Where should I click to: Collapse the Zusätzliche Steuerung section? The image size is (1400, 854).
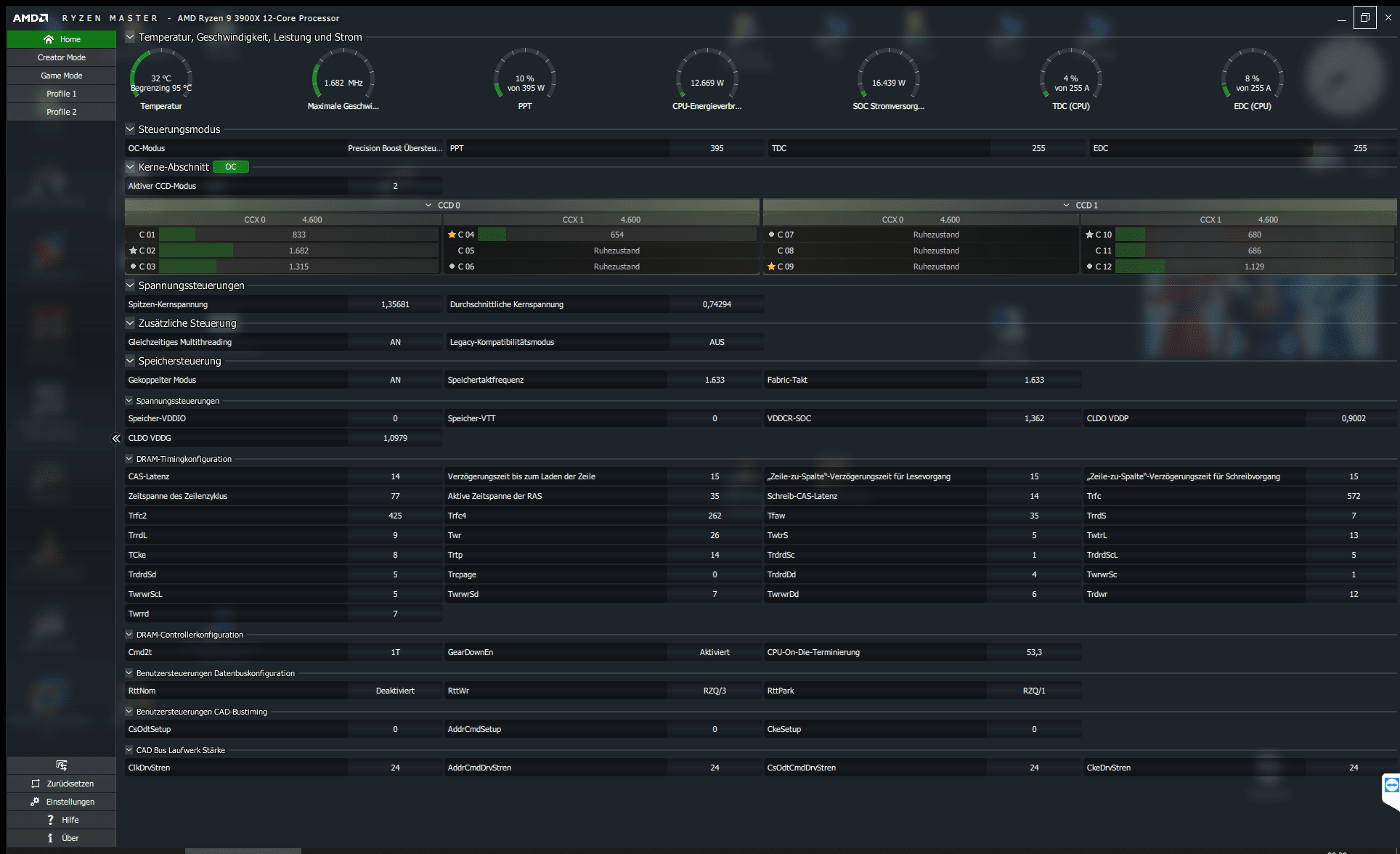pyautogui.click(x=130, y=323)
